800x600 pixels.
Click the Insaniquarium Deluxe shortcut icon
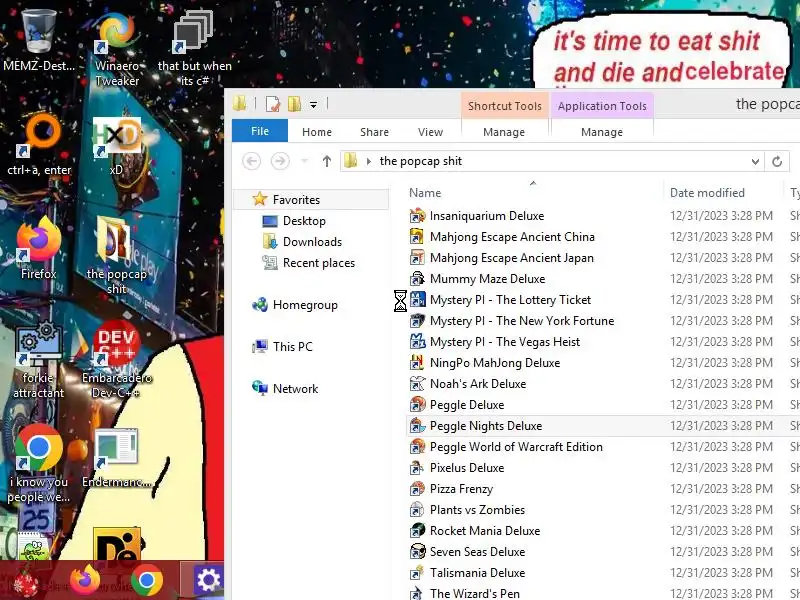(x=417, y=216)
